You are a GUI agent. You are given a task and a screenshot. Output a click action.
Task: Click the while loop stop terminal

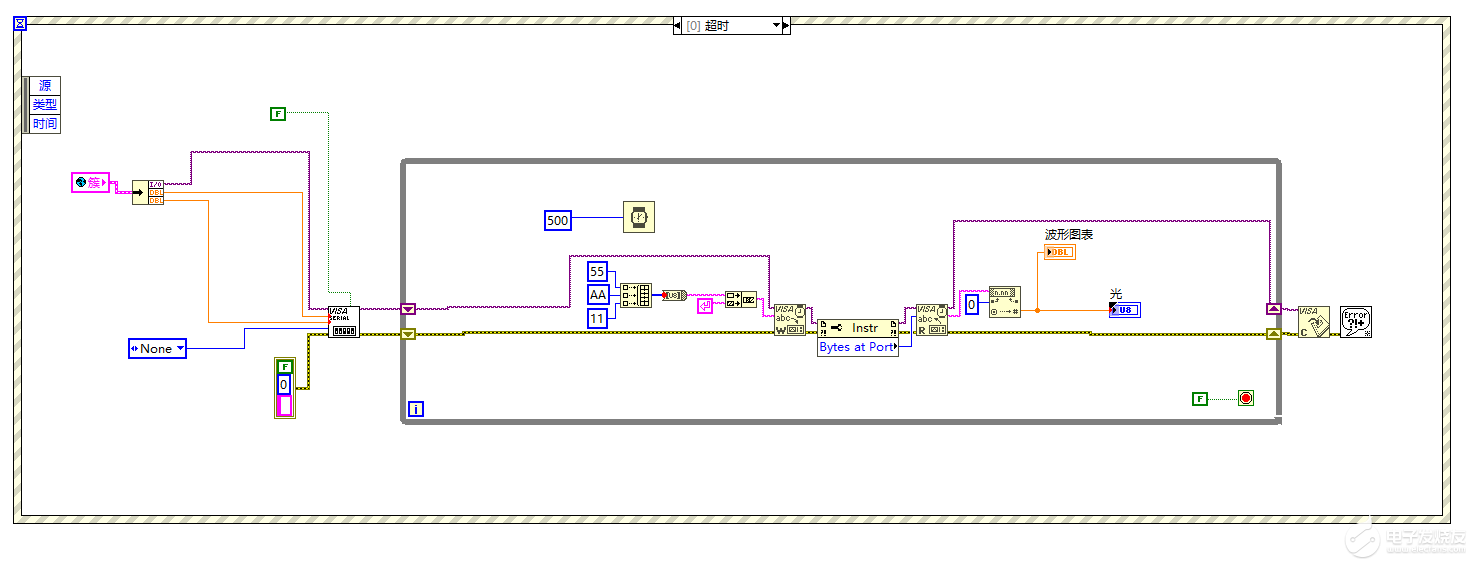(1245, 398)
